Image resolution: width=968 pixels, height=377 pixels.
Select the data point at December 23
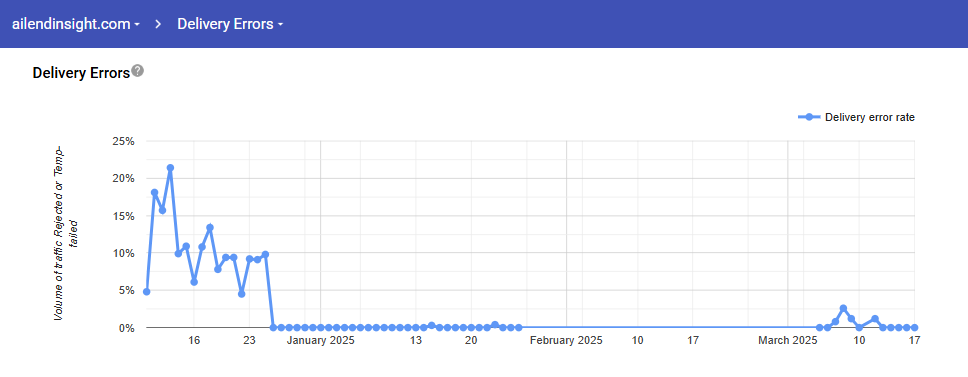click(x=249, y=259)
